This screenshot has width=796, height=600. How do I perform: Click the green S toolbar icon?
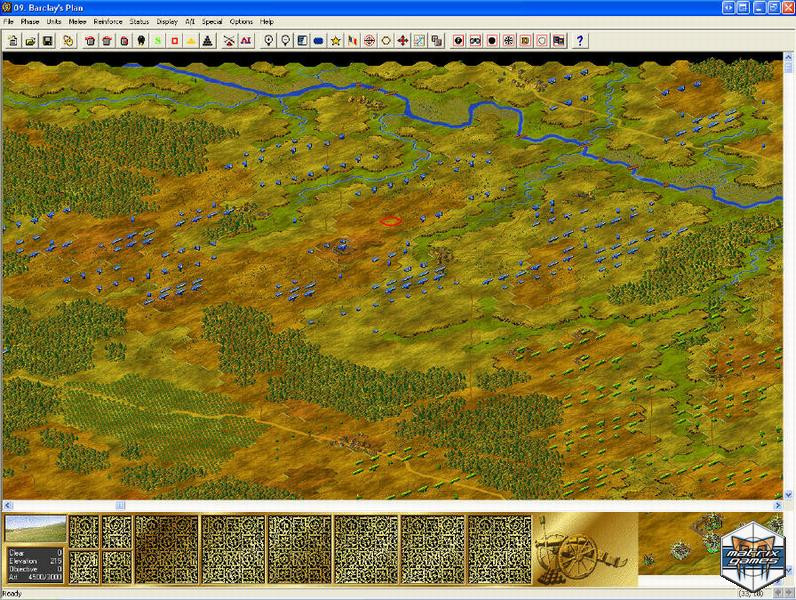[x=158, y=41]
